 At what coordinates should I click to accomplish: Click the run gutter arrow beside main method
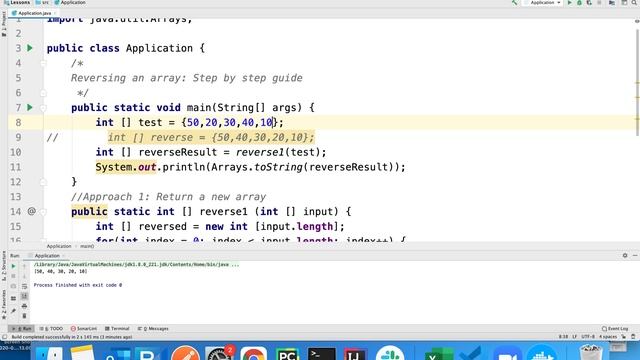click(30, 107)
